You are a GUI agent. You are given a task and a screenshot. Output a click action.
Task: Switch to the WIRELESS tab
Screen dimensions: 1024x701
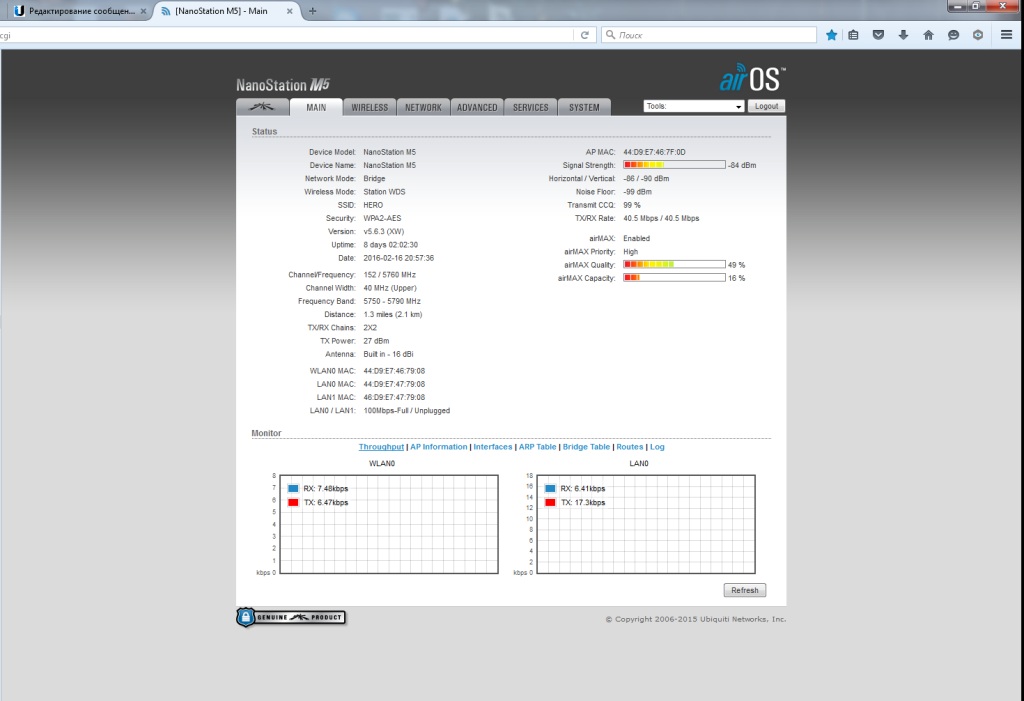pos(370,107)
